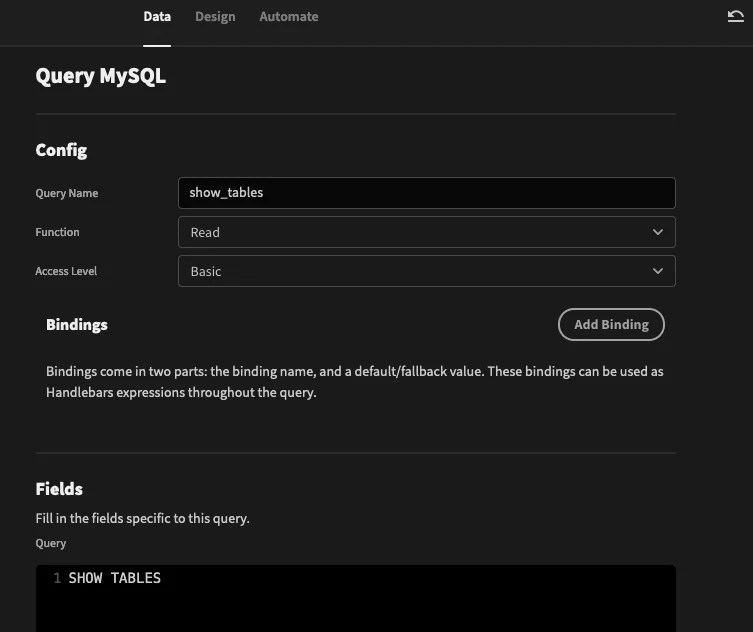Click inside the SHOW TABLES query editor
The width and height of the screenshot is (753, 632).
tap(356, 598)
